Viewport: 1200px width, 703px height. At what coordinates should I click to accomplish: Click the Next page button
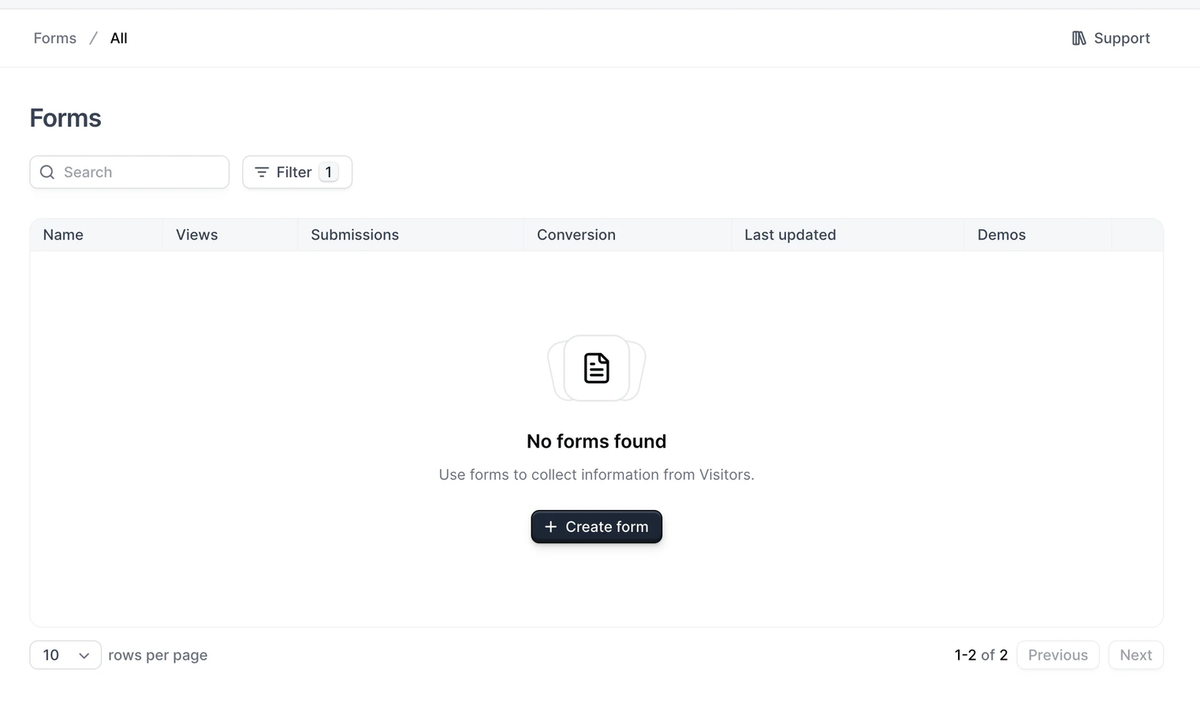pos(1136,655)
